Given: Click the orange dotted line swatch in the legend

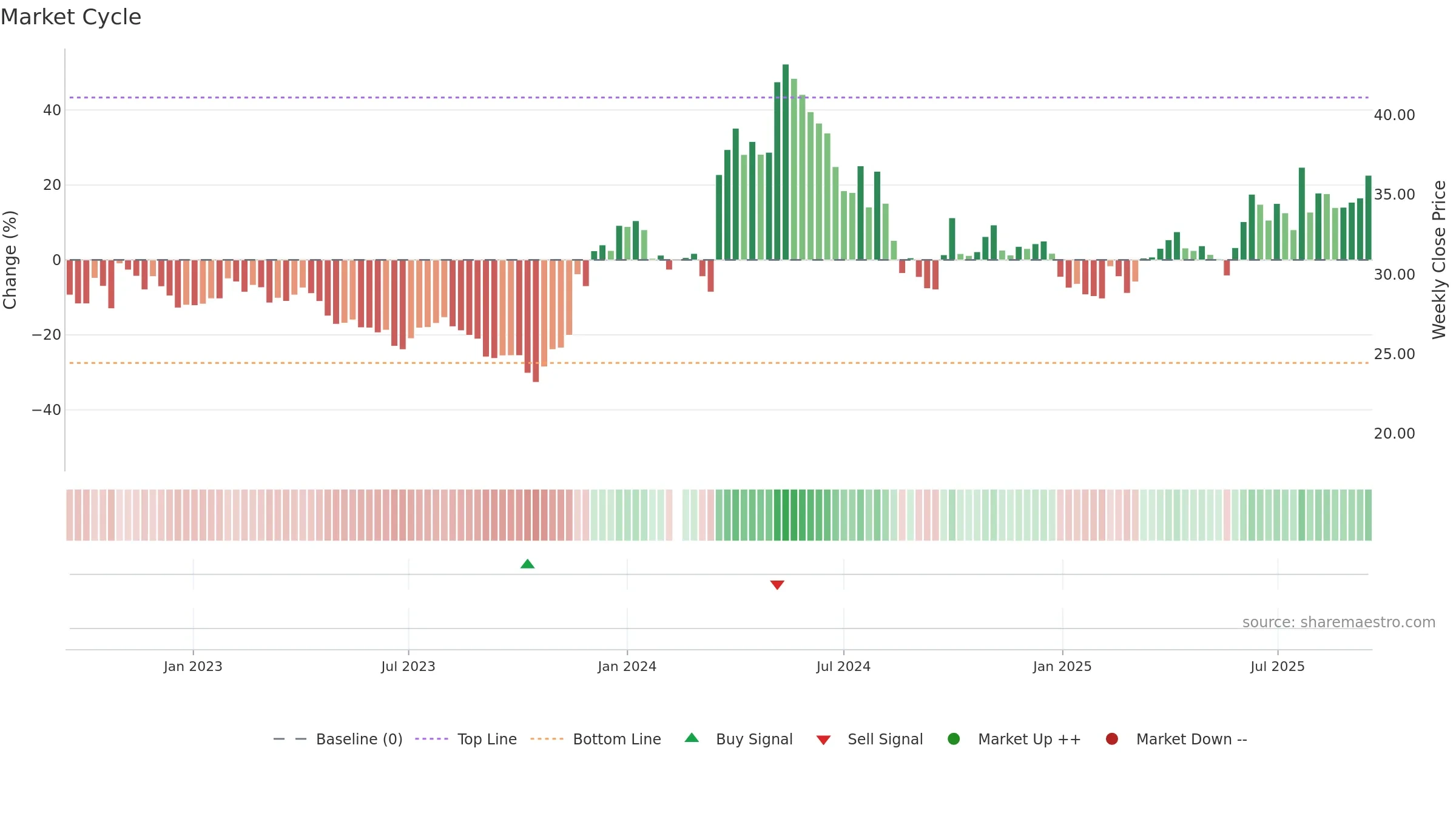Looking at the screenshot, I should [547, 739].
